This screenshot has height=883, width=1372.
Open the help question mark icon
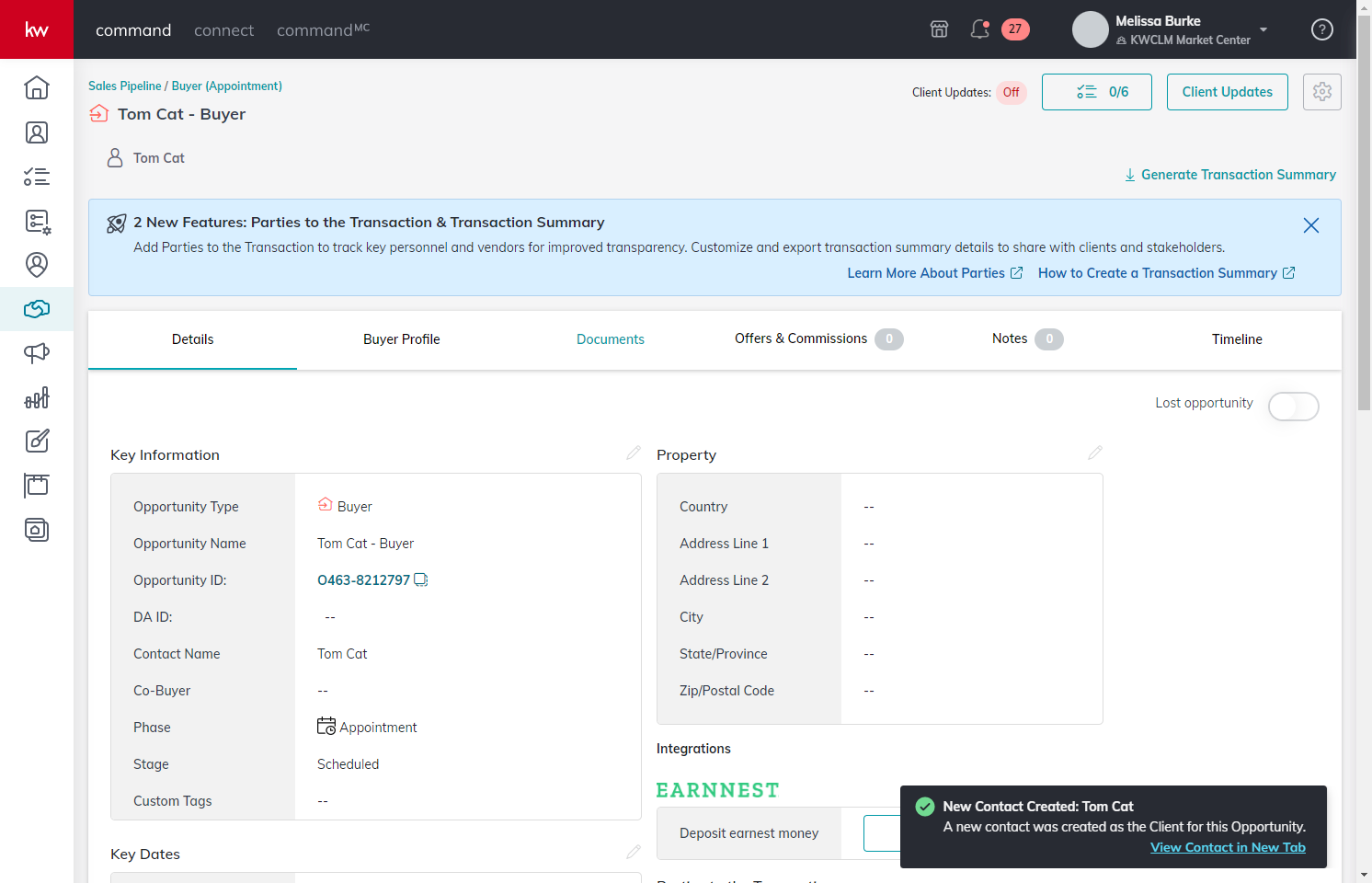pyautogui.click(x=1322, y=29)
